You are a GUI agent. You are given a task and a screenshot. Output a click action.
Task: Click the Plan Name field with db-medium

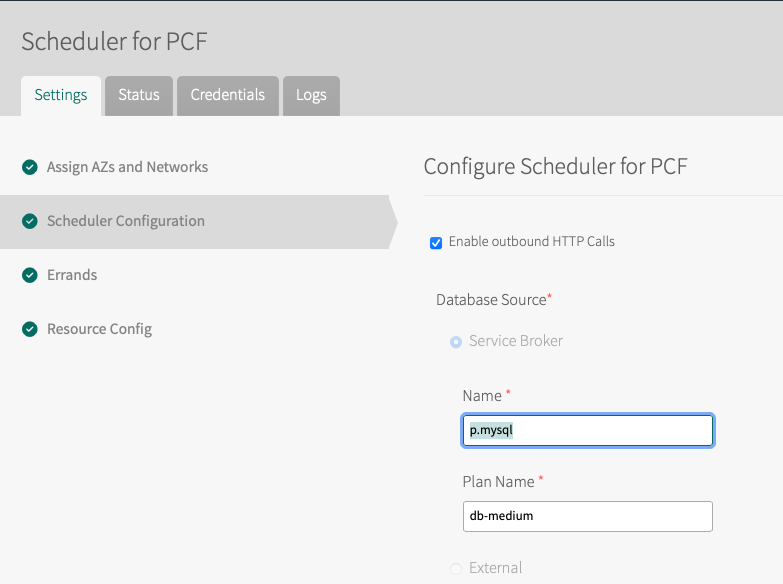tap(587, 516)
